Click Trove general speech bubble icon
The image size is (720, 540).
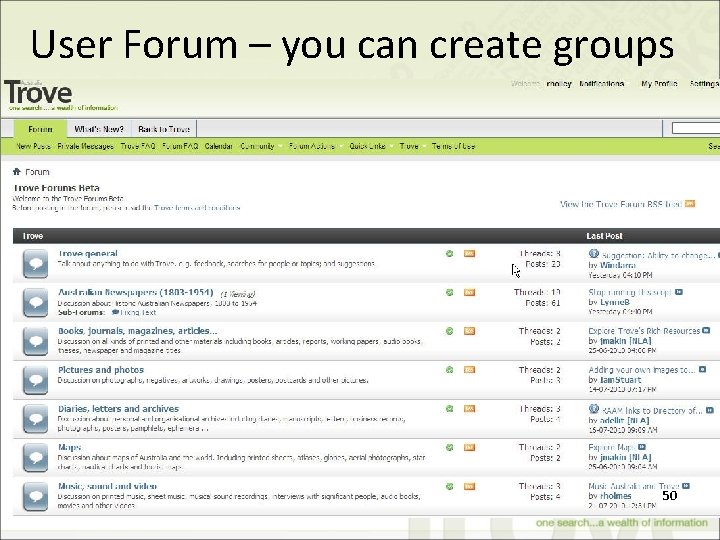pos(35,264)
